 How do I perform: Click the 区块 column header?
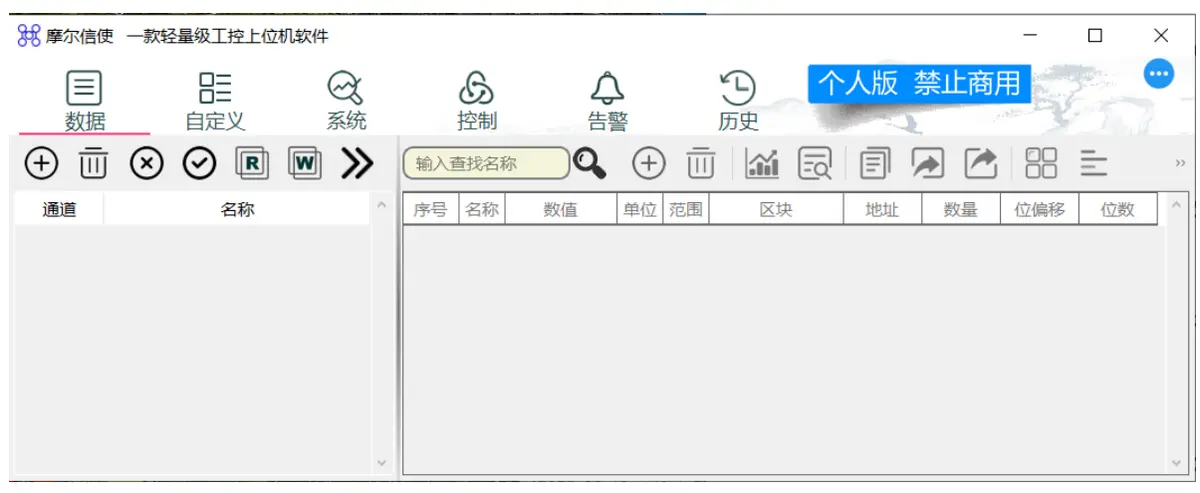[x=775, y=210]
